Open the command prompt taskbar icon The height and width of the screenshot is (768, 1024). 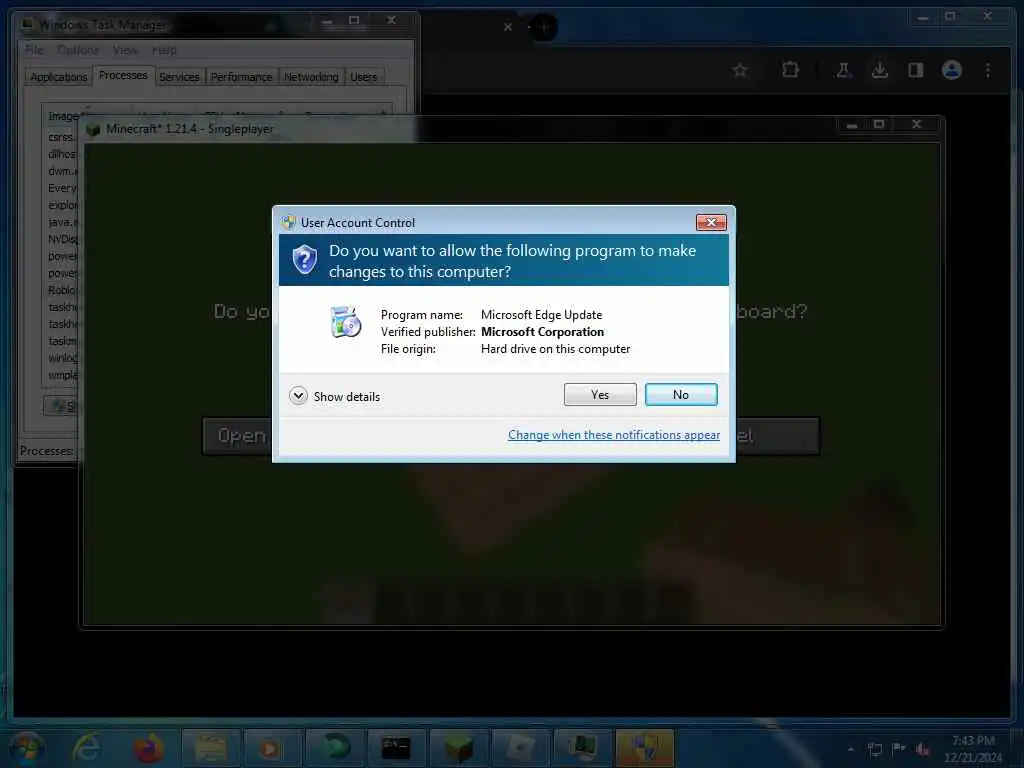tap(396, 748)
